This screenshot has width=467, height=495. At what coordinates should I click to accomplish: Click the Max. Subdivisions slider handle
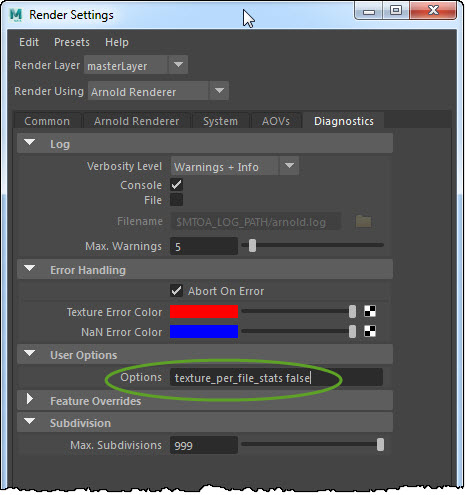(x=380, y=445)
